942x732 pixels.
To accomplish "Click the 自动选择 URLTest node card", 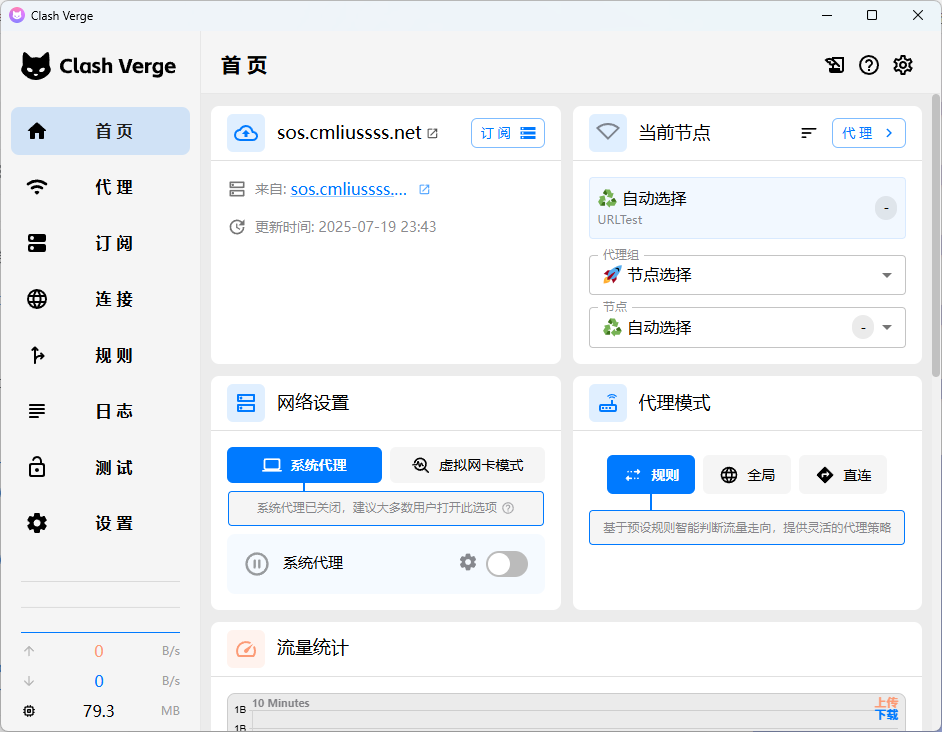I will point(747,208).
